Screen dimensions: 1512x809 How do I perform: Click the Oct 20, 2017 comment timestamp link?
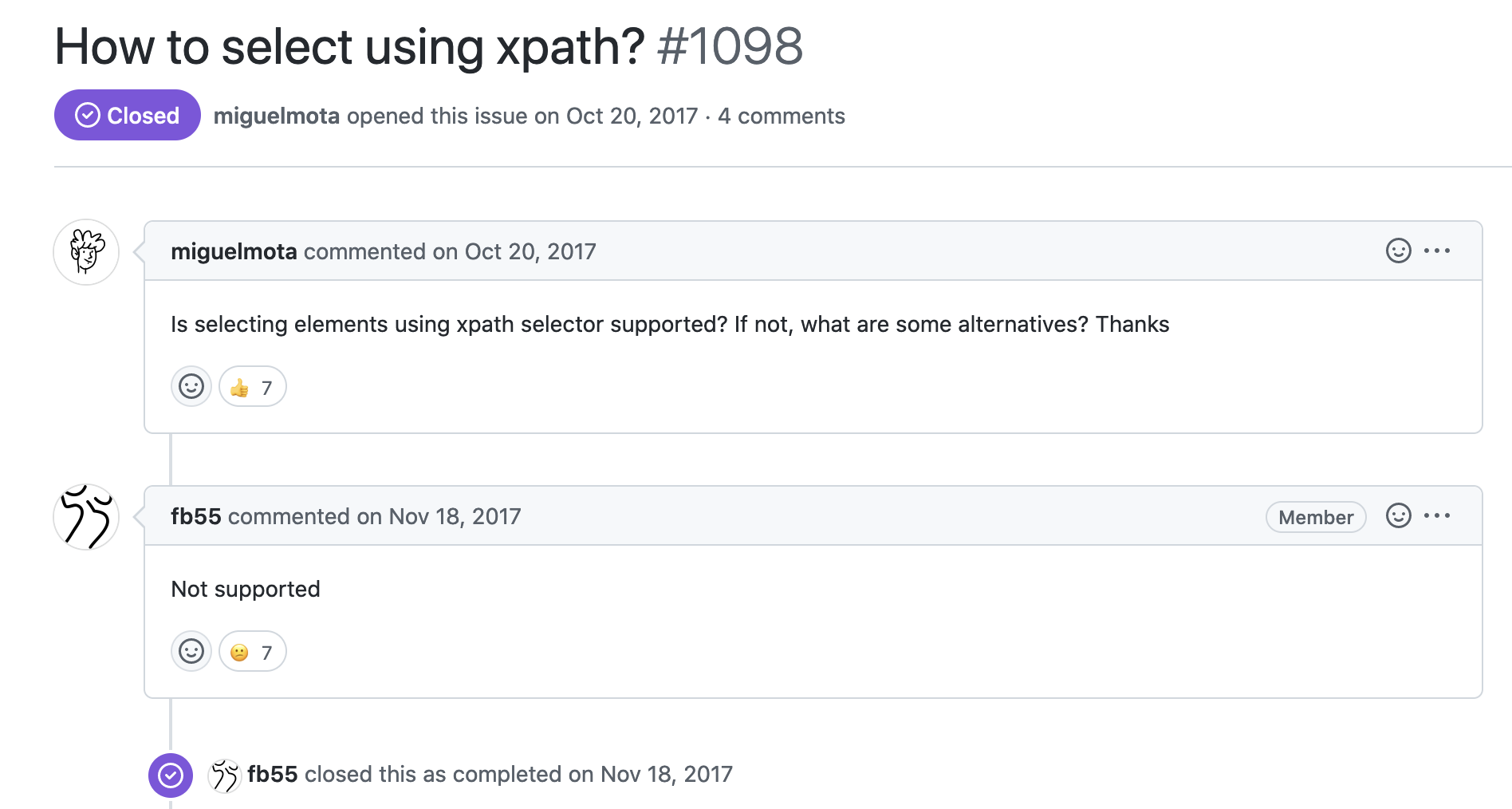[x=530, y=251]
